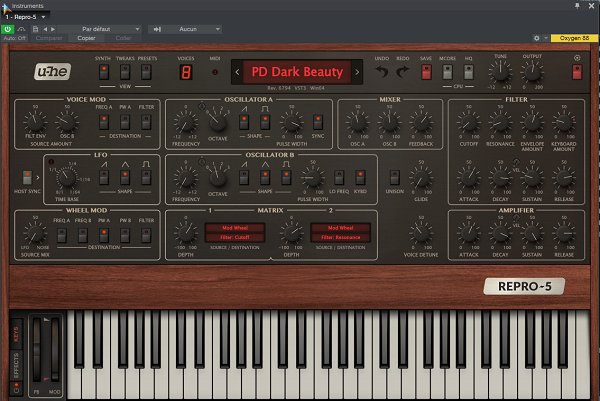
Task: Click the master TUNE knob
Action: pos(500,72)
